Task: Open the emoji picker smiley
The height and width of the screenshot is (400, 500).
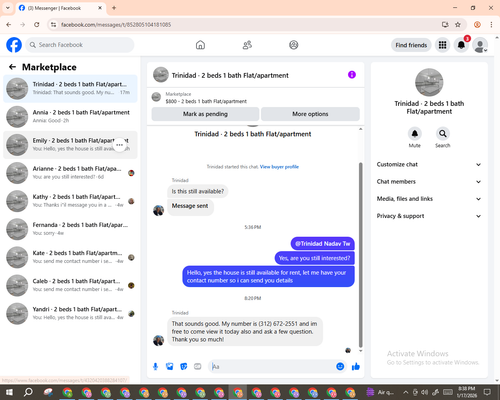Action: pyautogui.click(x=340, y=367)
